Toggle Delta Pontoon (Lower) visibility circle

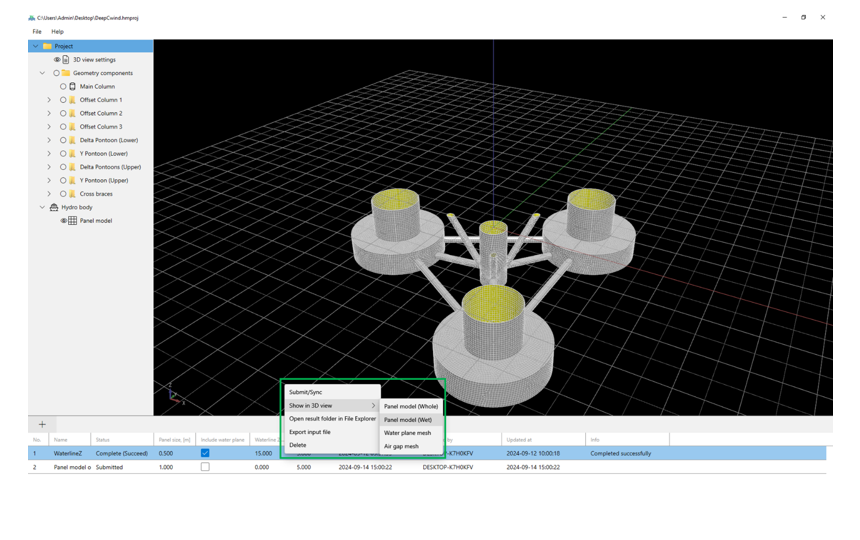[63, 140]
